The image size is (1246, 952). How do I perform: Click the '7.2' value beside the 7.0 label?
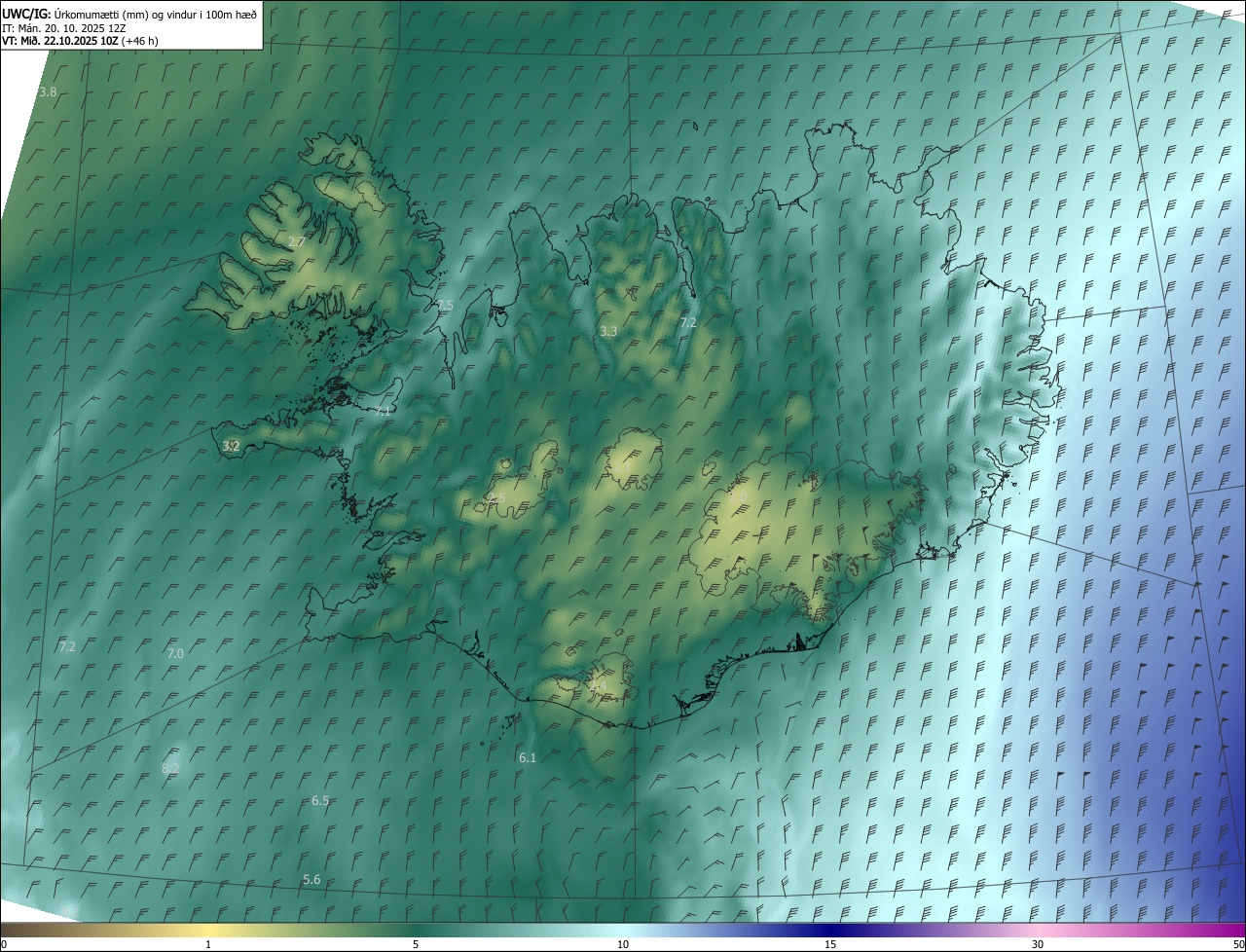67,645
